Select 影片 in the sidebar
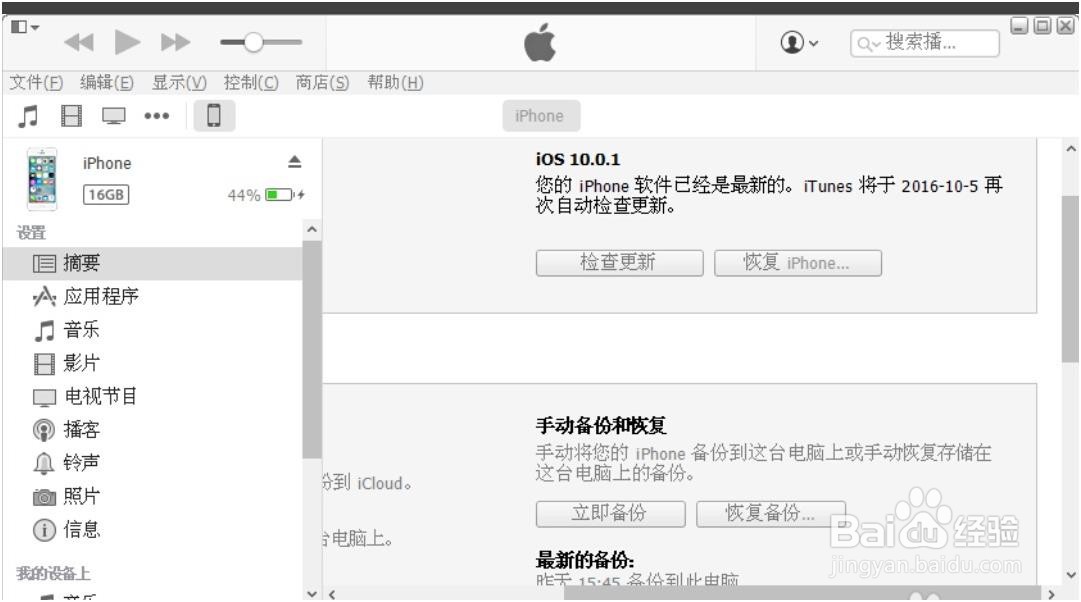The height and width of the screenshot is (602, 1081). pyautogui.click(x=152, y=363)
